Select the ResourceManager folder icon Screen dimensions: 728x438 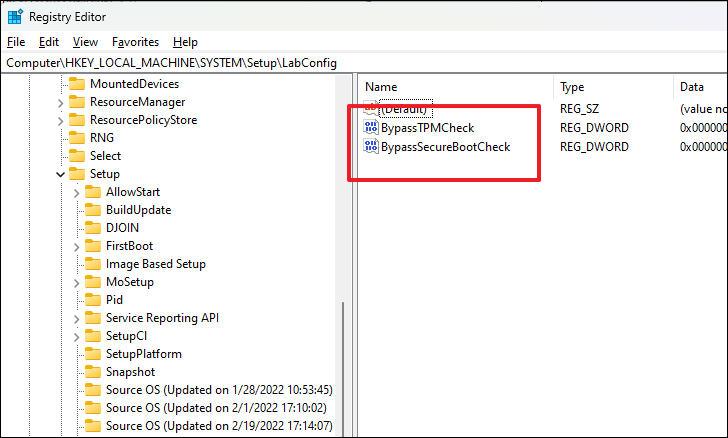(77, 102)
